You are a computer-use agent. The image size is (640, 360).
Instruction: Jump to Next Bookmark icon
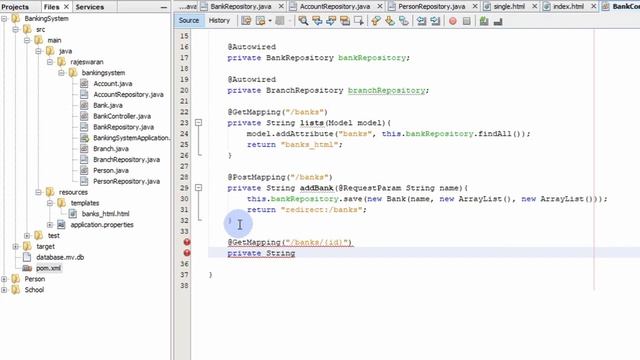[390, 21]
